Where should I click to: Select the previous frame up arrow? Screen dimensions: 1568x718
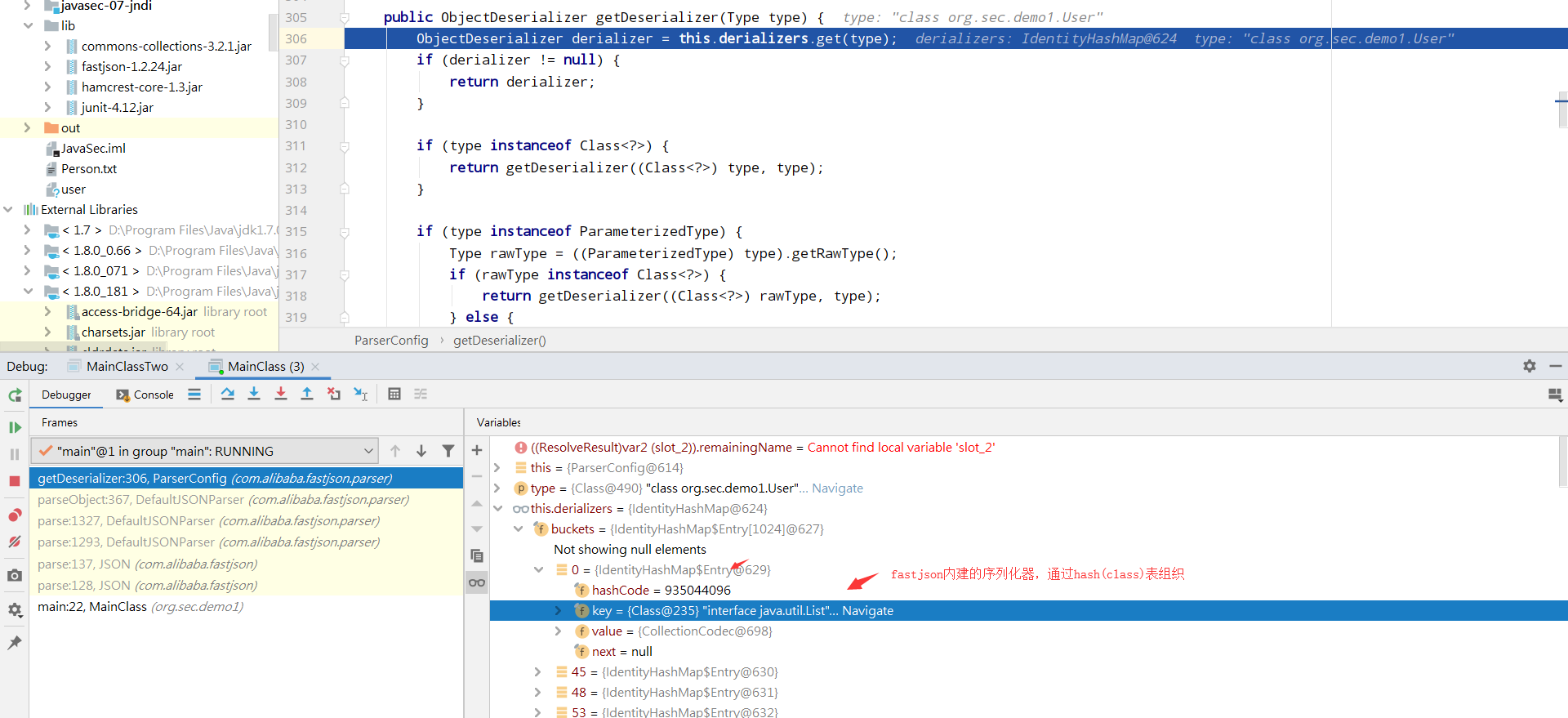(395, 451)
